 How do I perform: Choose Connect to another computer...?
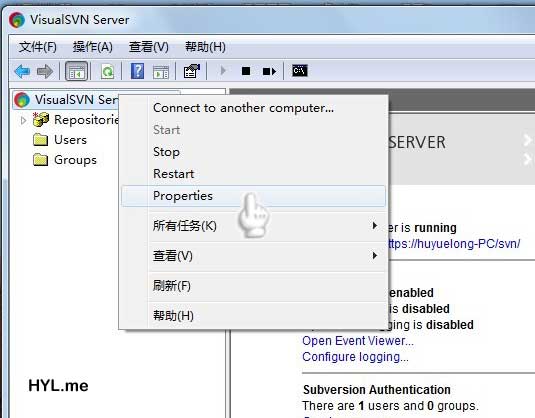(253, 108)
